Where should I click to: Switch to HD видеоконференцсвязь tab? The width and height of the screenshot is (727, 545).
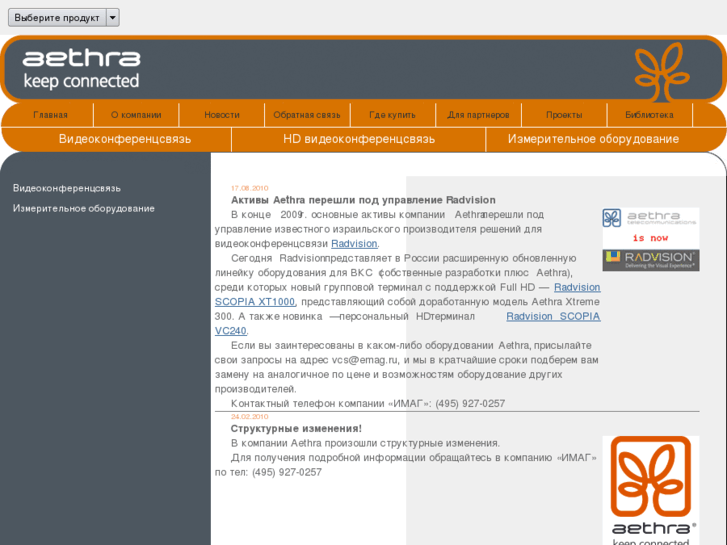click(x=359, y=139)
